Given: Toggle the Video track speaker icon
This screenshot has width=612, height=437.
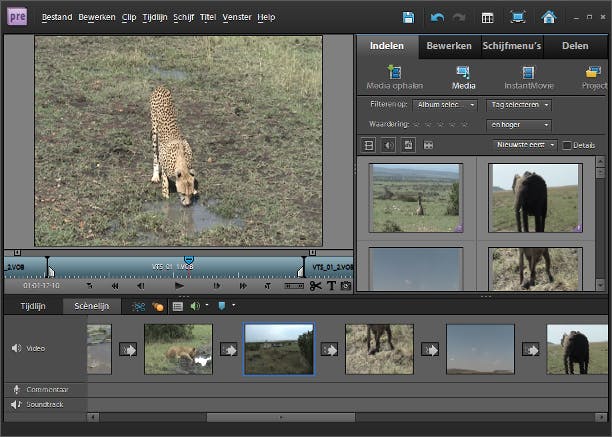Looking at the screenshot, I should tap(16, 349).
